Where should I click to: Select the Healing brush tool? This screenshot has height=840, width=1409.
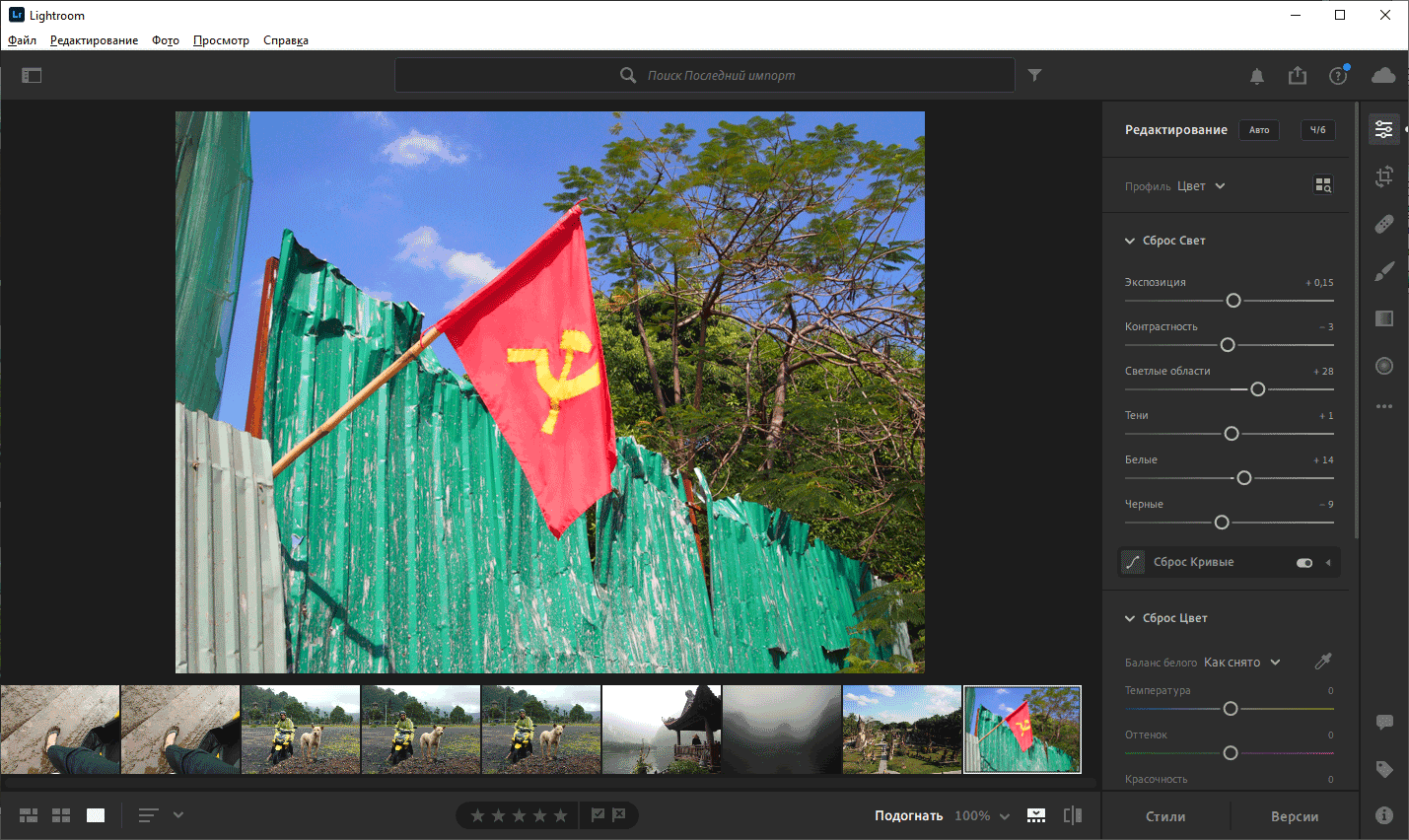coord(1384,224)
